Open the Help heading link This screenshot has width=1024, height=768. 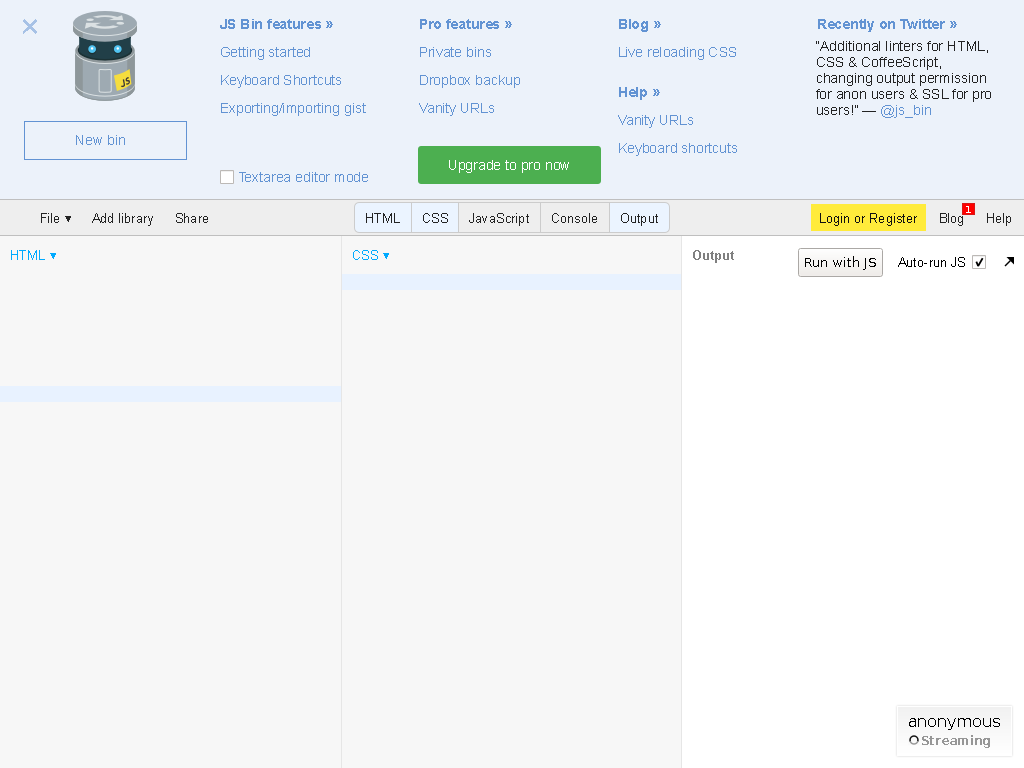tap(639, 92)
